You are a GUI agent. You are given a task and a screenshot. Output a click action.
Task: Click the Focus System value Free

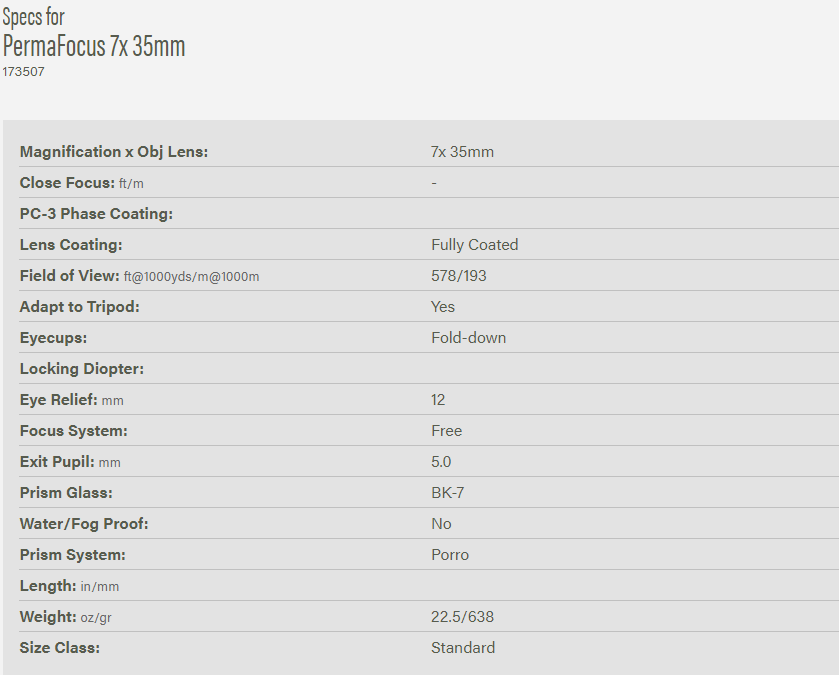446,431
